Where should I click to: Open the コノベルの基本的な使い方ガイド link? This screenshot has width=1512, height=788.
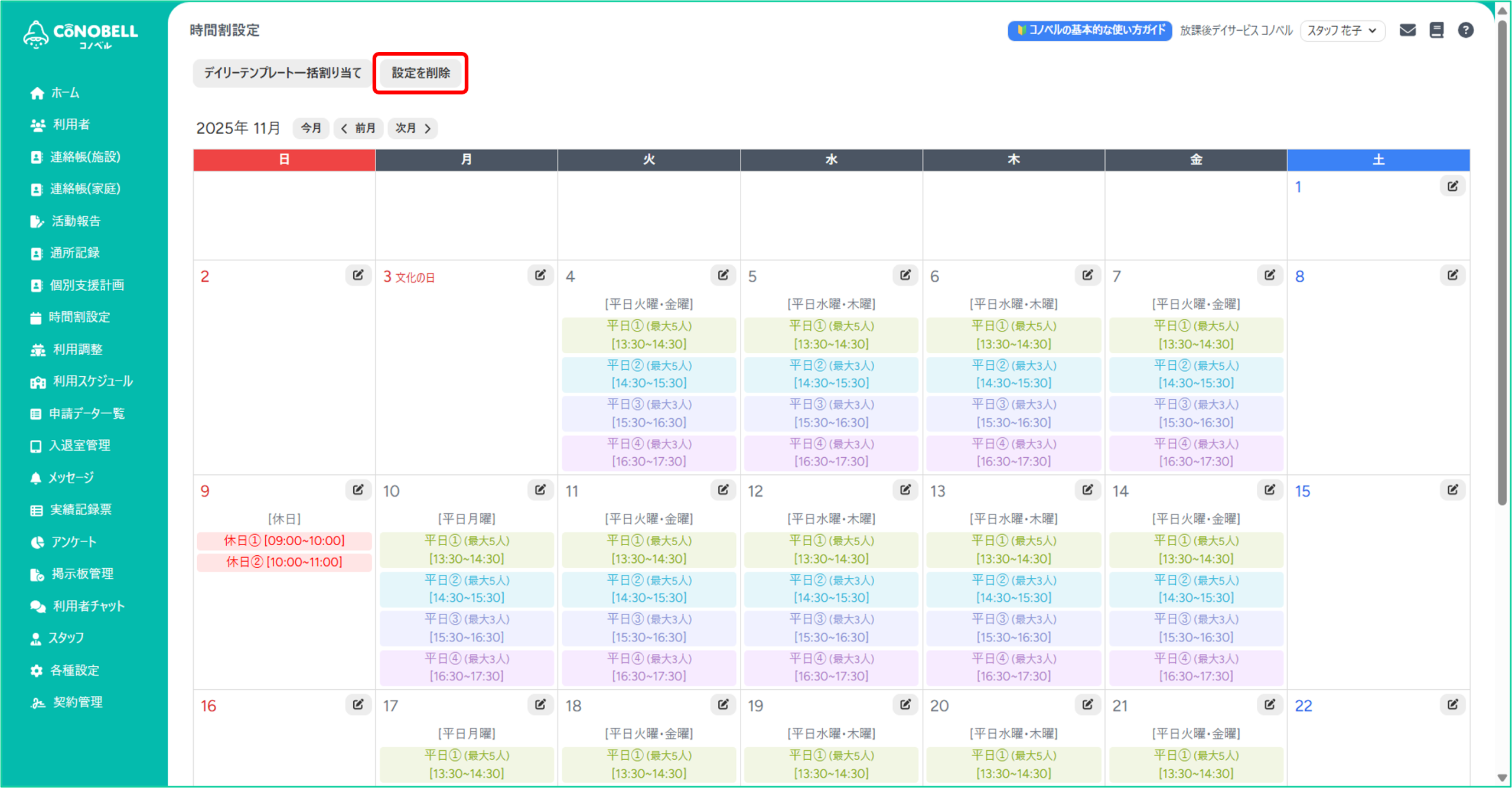1090,30
